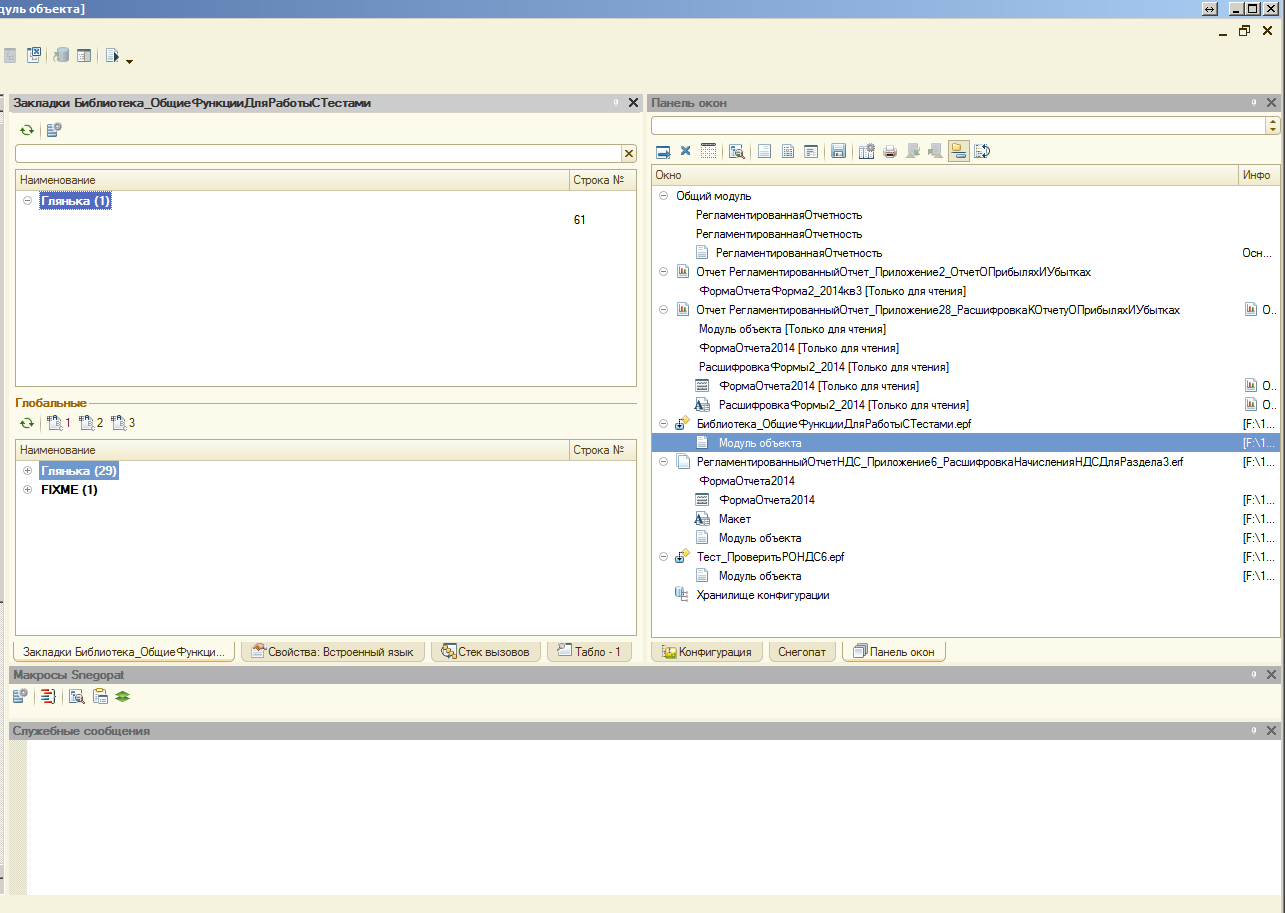
Task: Select Модуль объекта under Тест_ПроверитьРОНДС6.epf
Action: [x=759, y=576]
